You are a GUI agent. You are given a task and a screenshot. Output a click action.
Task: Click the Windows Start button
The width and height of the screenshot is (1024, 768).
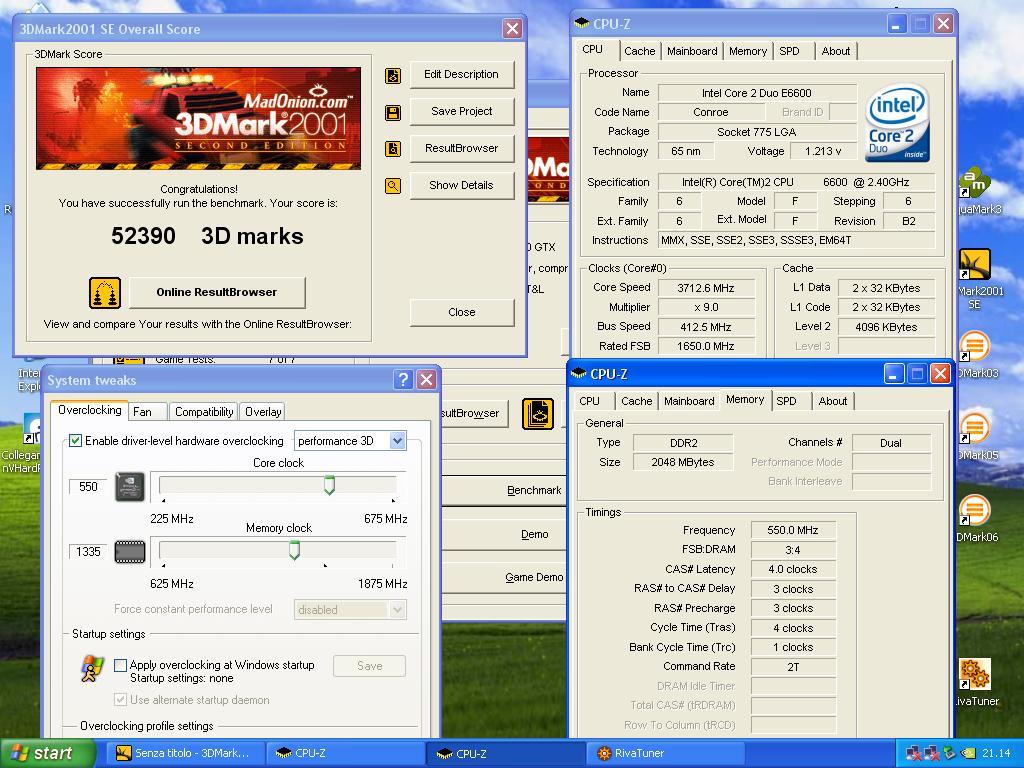pyautogui.click(x=48, y=754)
